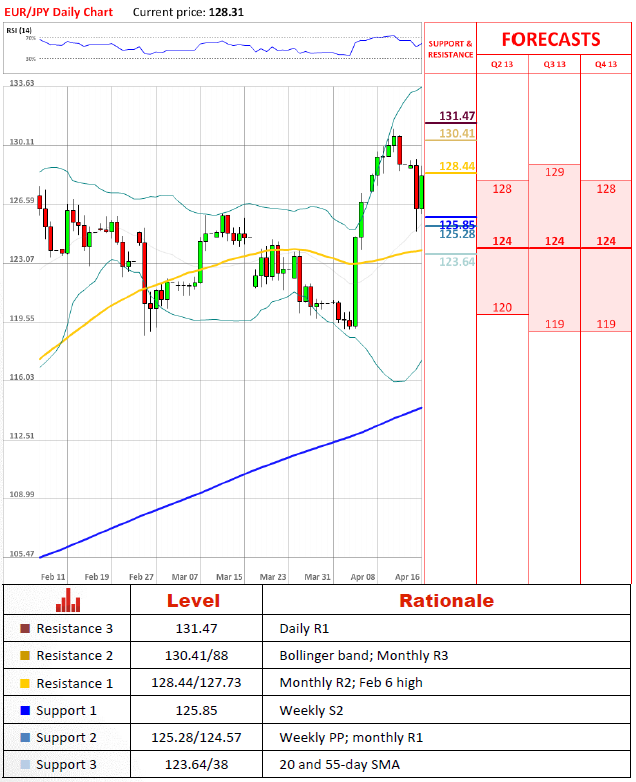The width and height of the screenshot is (636, 782).
Task: Select the 'Q4 13' forecast column header
Action: [x=606, y=64]
